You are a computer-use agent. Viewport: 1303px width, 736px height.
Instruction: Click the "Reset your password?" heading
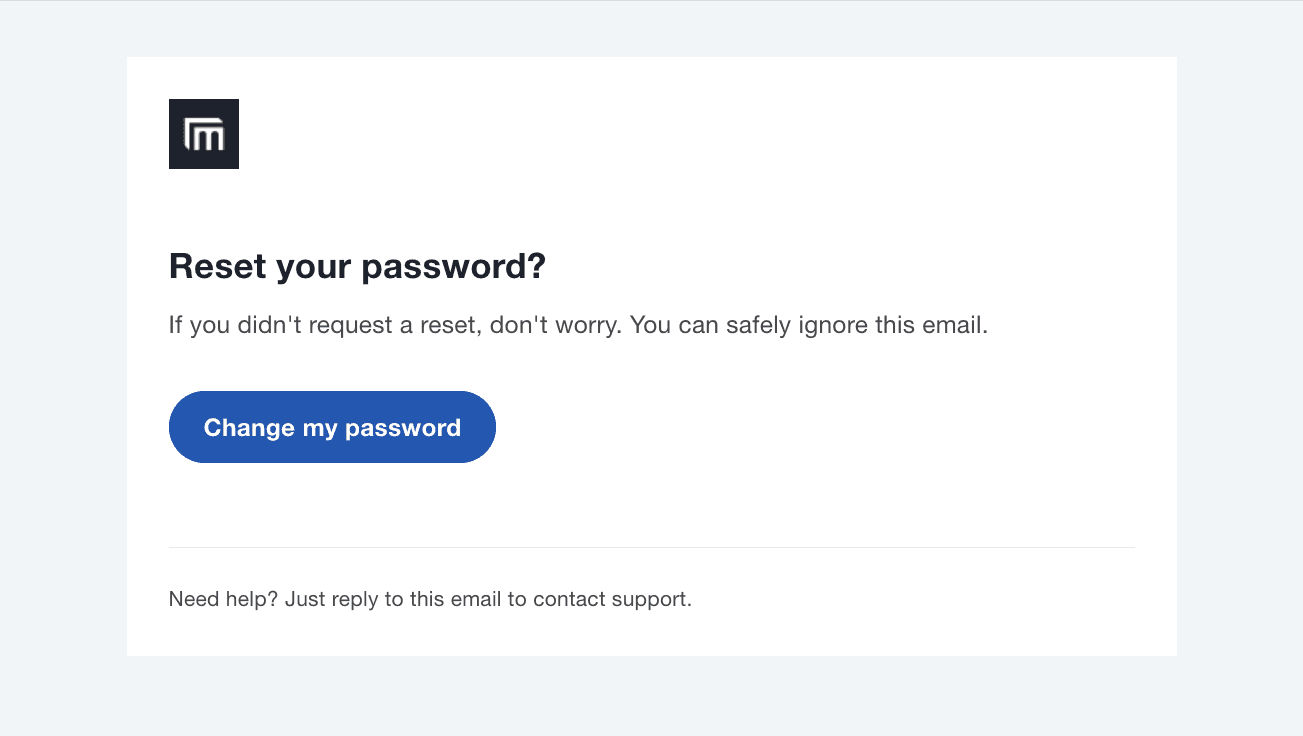[x=357, y=267]
